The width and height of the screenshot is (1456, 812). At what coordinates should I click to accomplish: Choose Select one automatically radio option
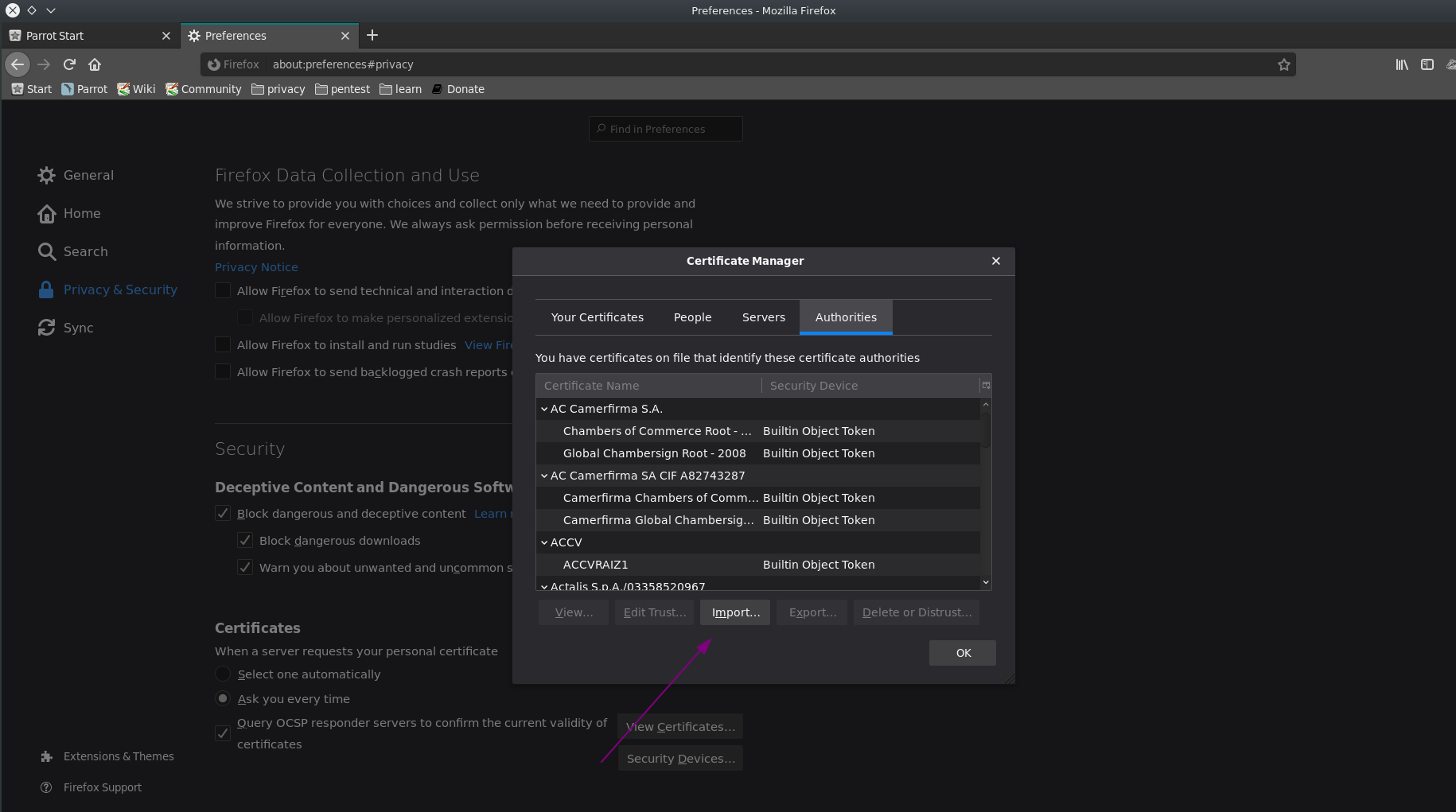[223, 674]
